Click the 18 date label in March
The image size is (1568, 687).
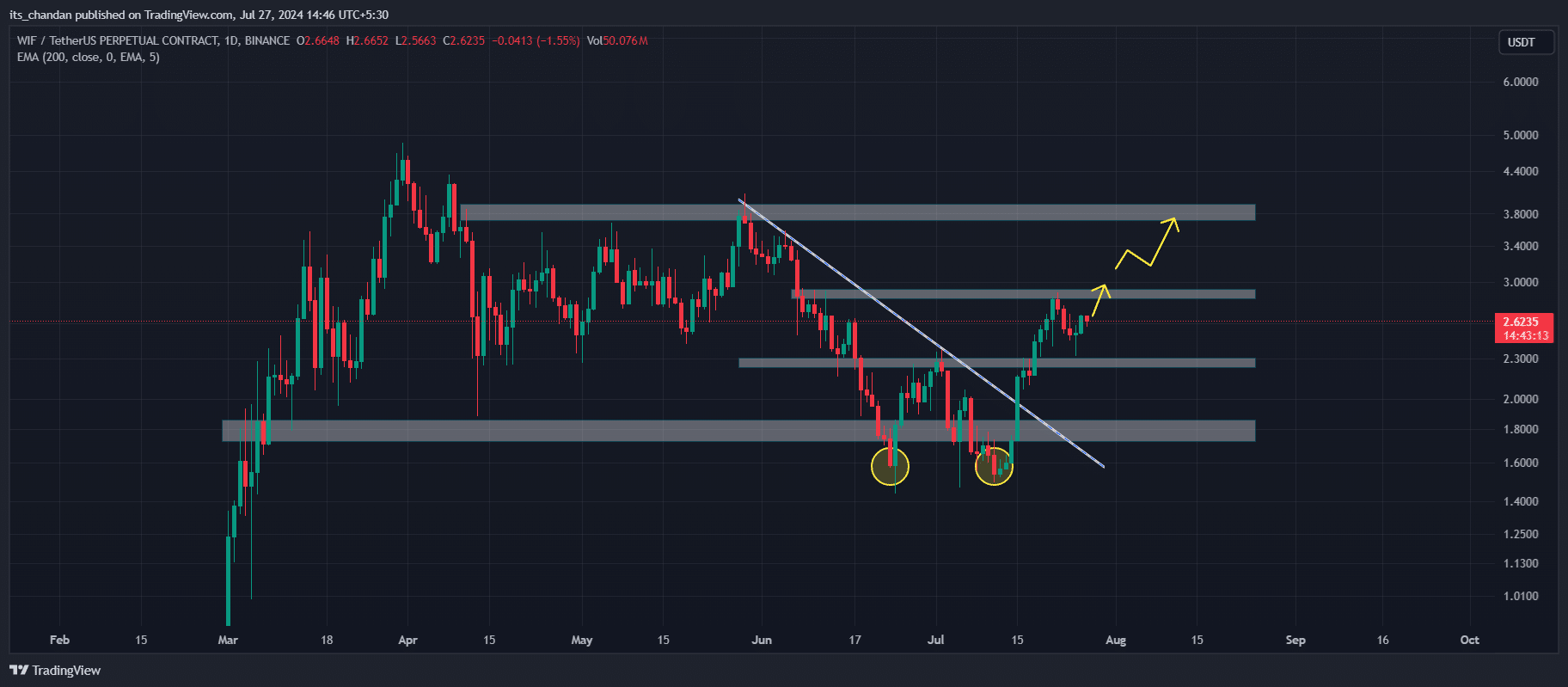[x=327, y=640]
